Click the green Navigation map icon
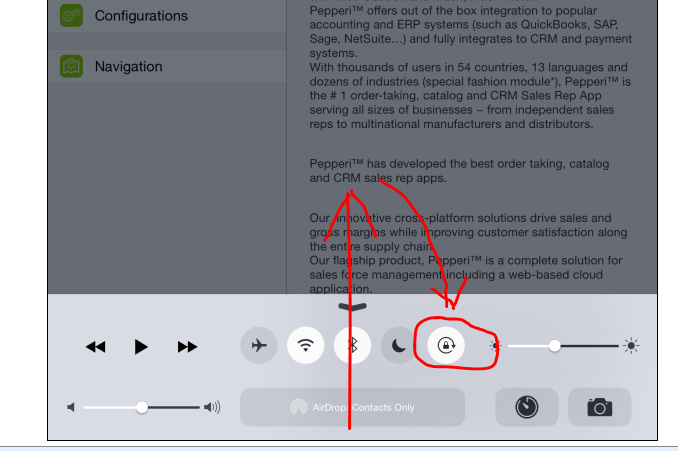The height and width of the screenshot is (451, 678). [71, 66]
